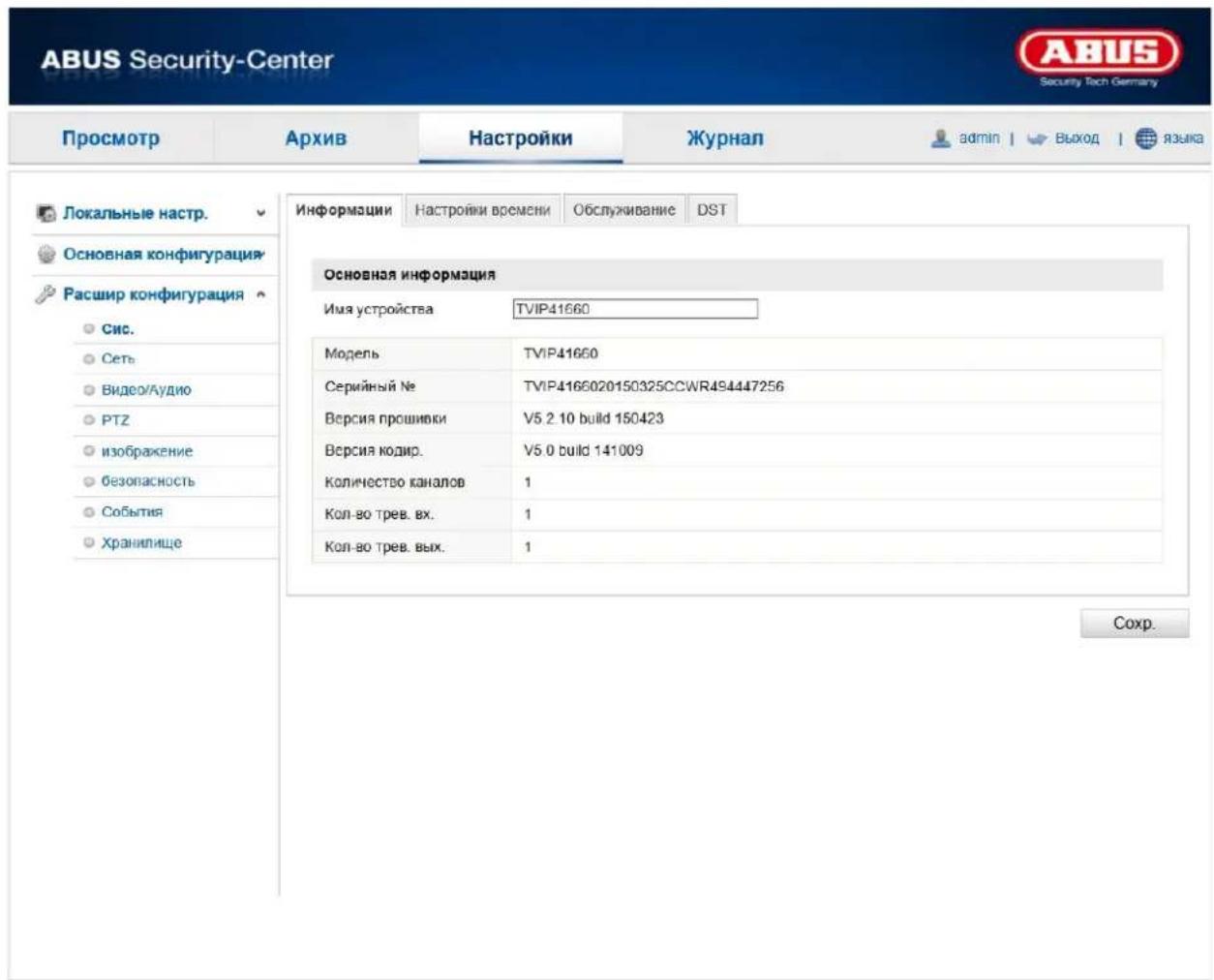Click the Версия кодир. label
Image resolution: width=1214 pixels, height=980 pixels.
pyautogui.click(x=374, y=450)
